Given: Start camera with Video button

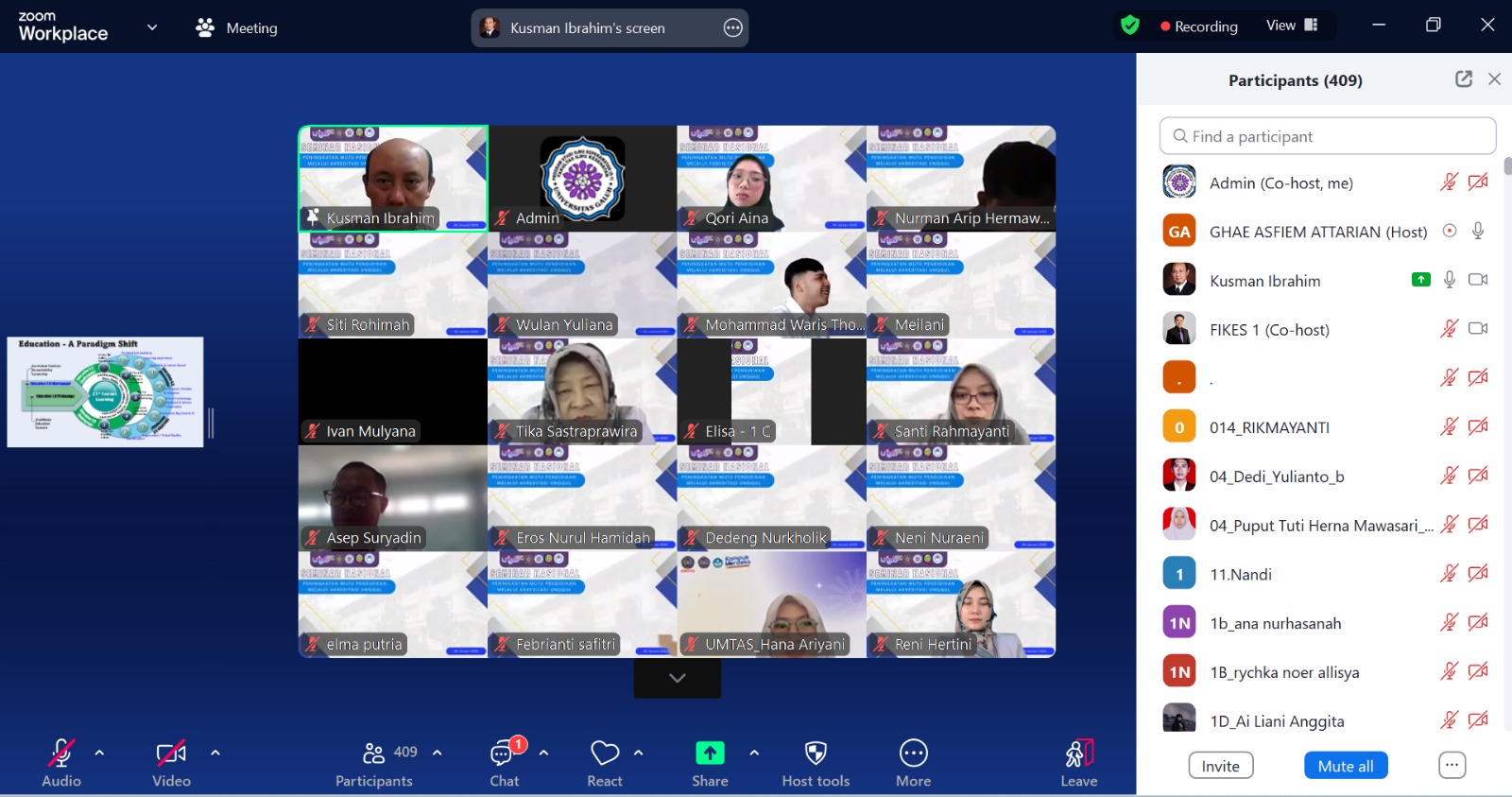Looking at the screenshot, I should [171, 754].
